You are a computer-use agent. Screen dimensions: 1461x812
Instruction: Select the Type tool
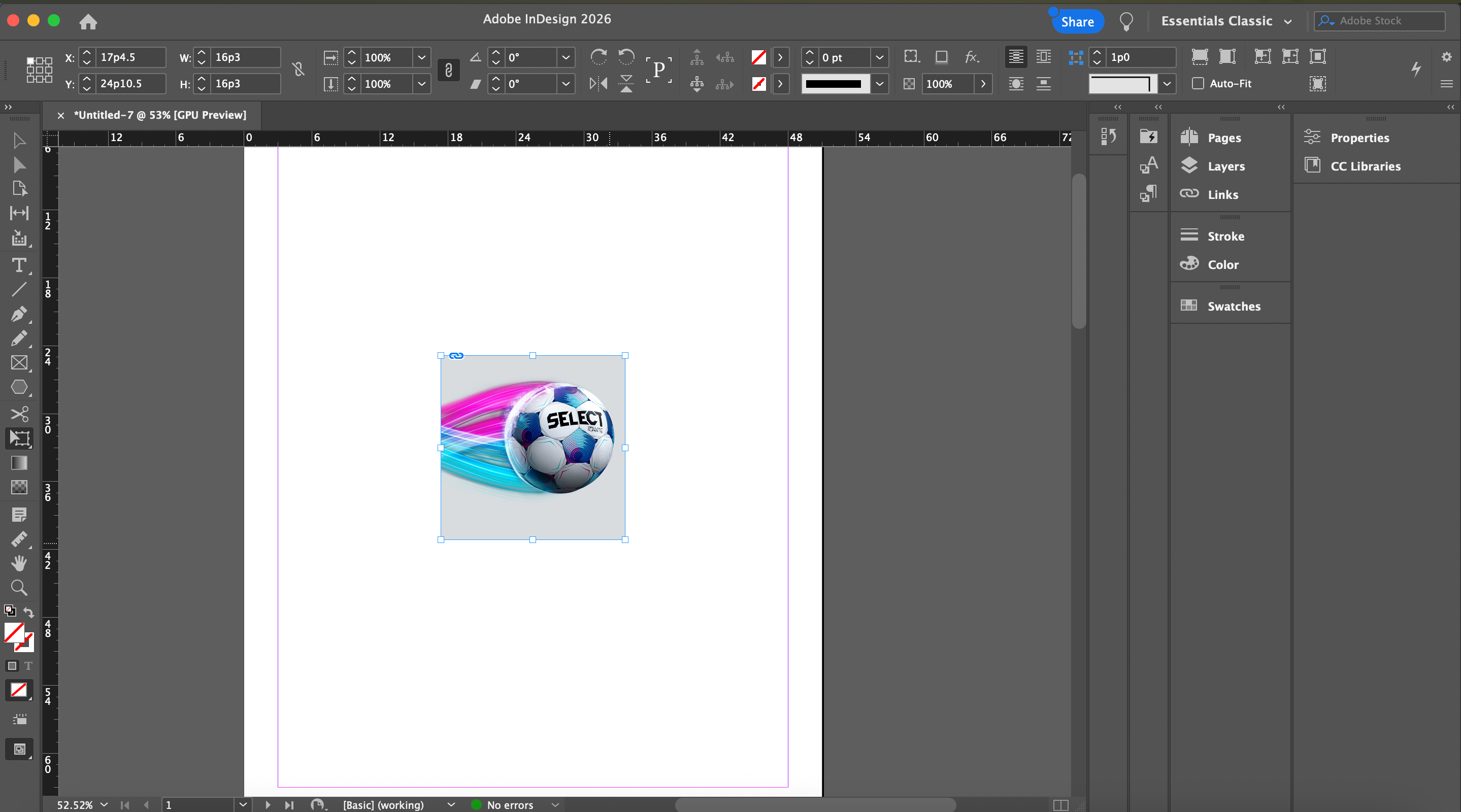coord(19,265)
